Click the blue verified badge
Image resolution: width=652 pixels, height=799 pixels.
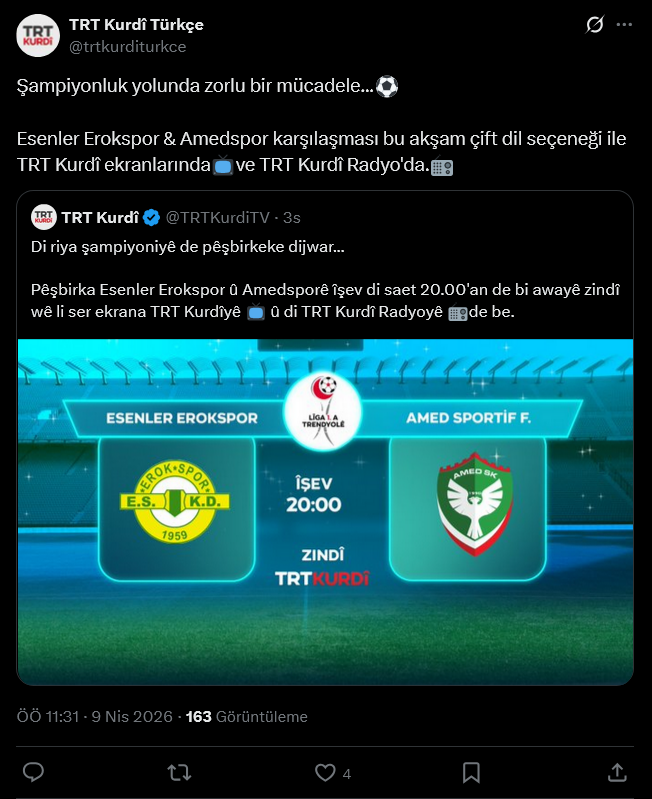coord(151,218)
